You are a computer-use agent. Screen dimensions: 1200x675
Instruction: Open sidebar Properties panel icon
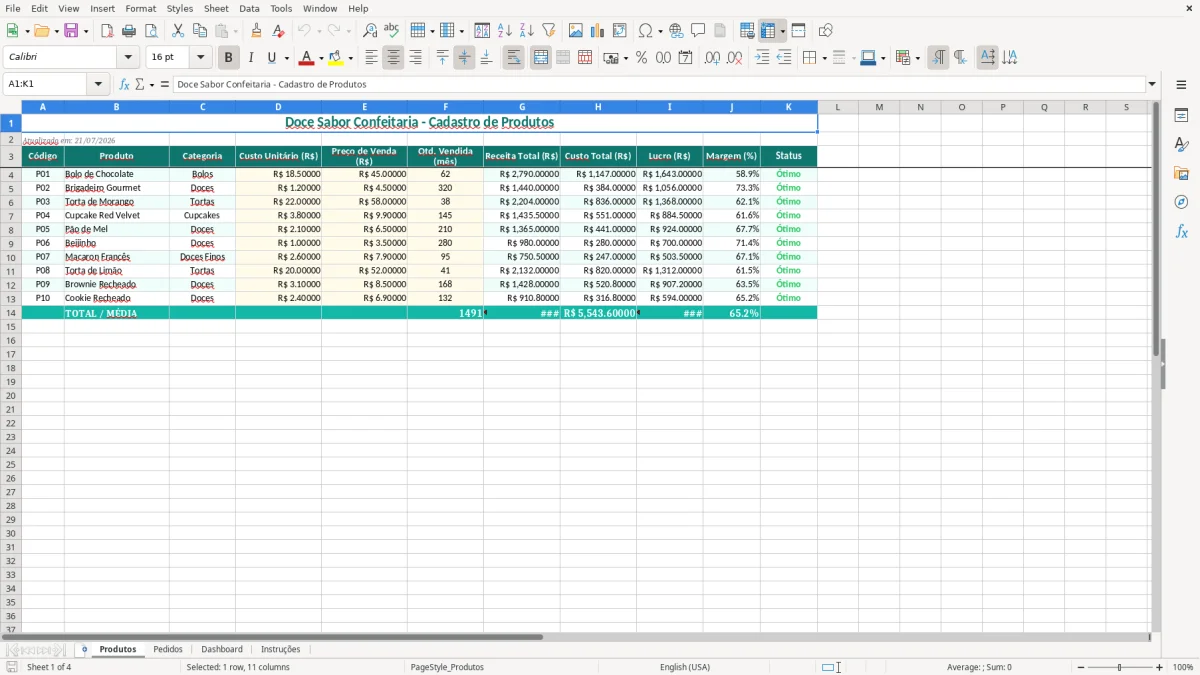coord(1181,115)
